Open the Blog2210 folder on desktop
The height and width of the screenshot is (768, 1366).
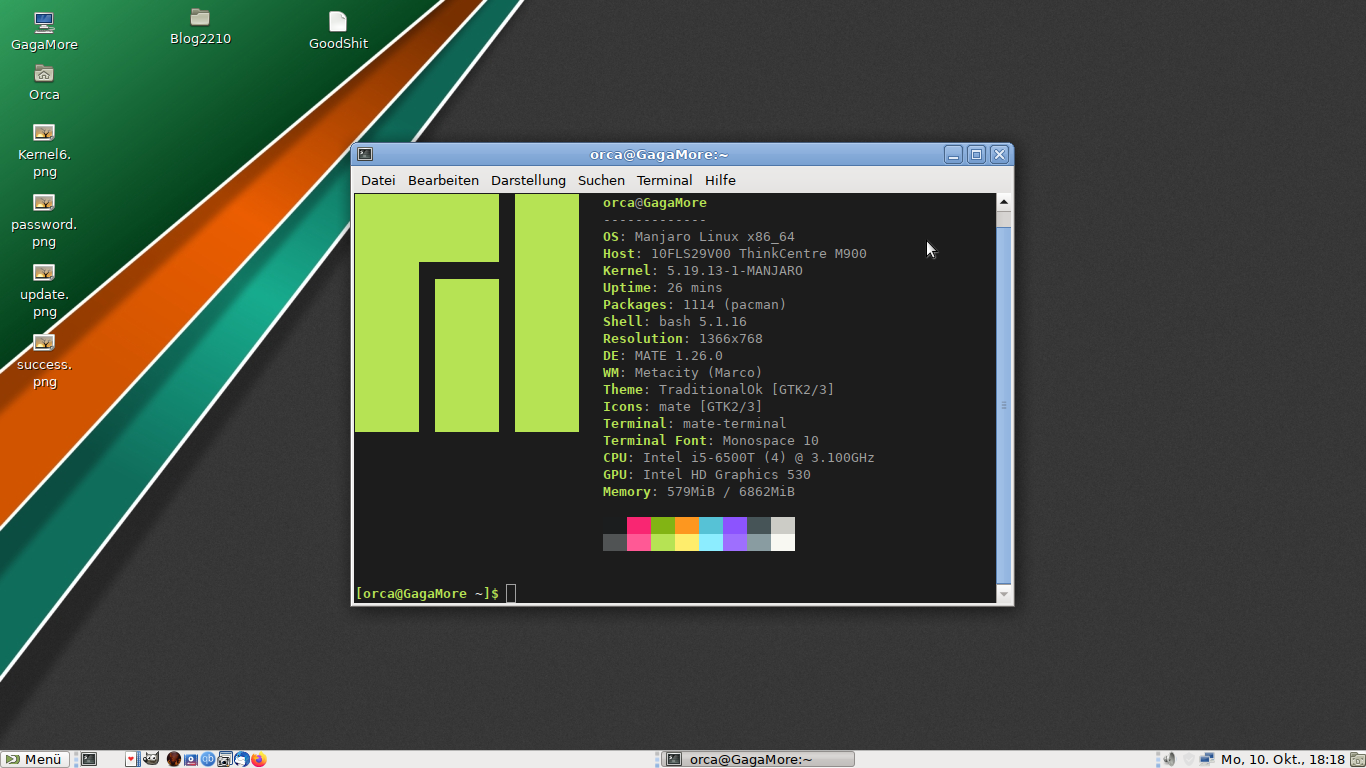[200, 27]
